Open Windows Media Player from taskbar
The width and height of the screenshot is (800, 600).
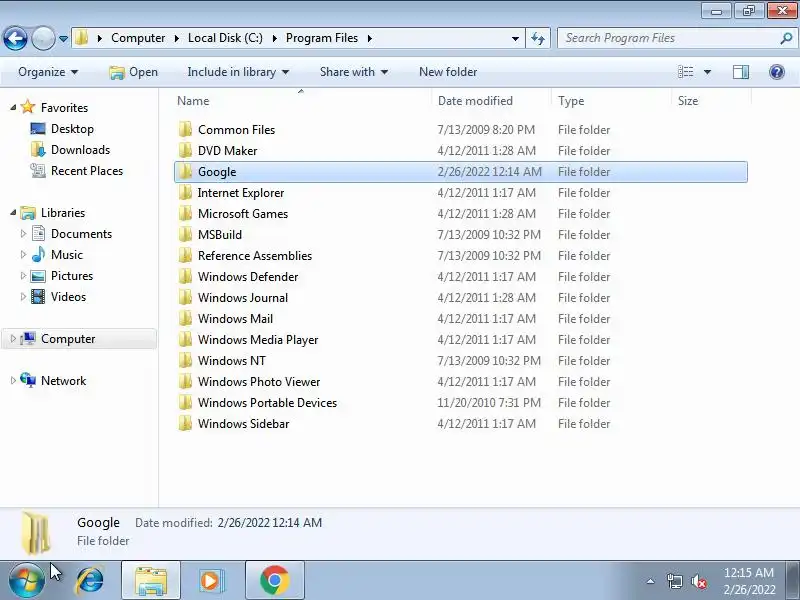click(x=211, y=581)
